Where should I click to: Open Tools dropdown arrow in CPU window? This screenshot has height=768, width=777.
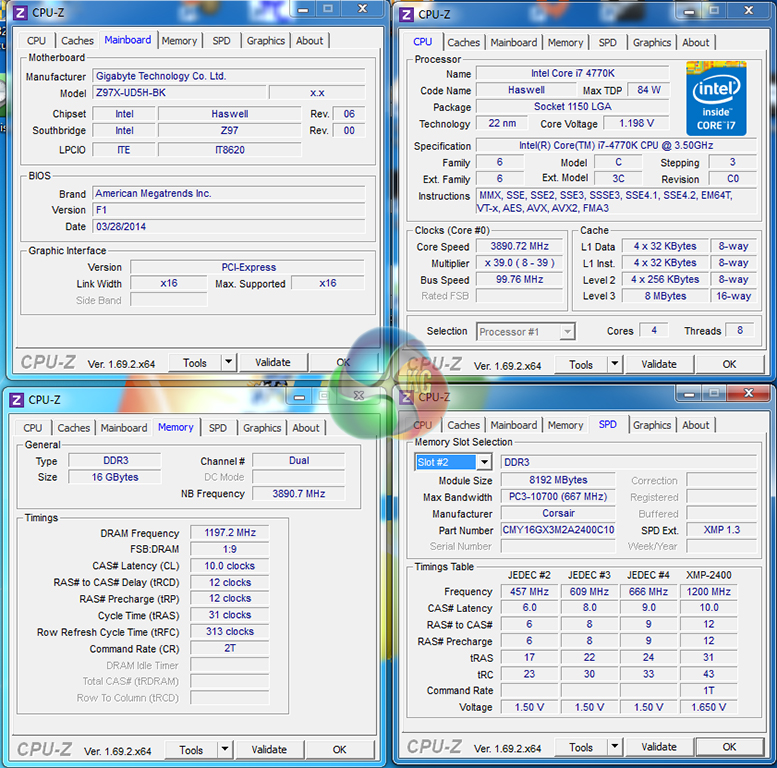[x=614, y=364]
